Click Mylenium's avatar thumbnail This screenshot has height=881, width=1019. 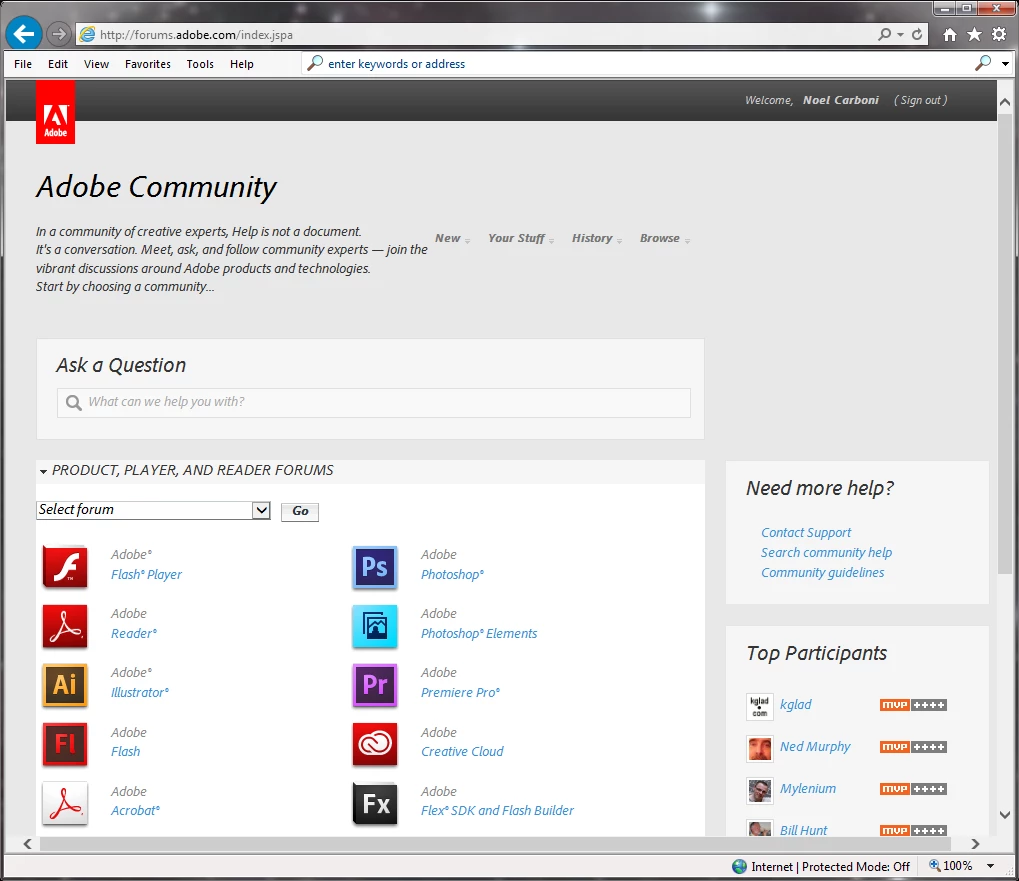(x=760, y=791)
